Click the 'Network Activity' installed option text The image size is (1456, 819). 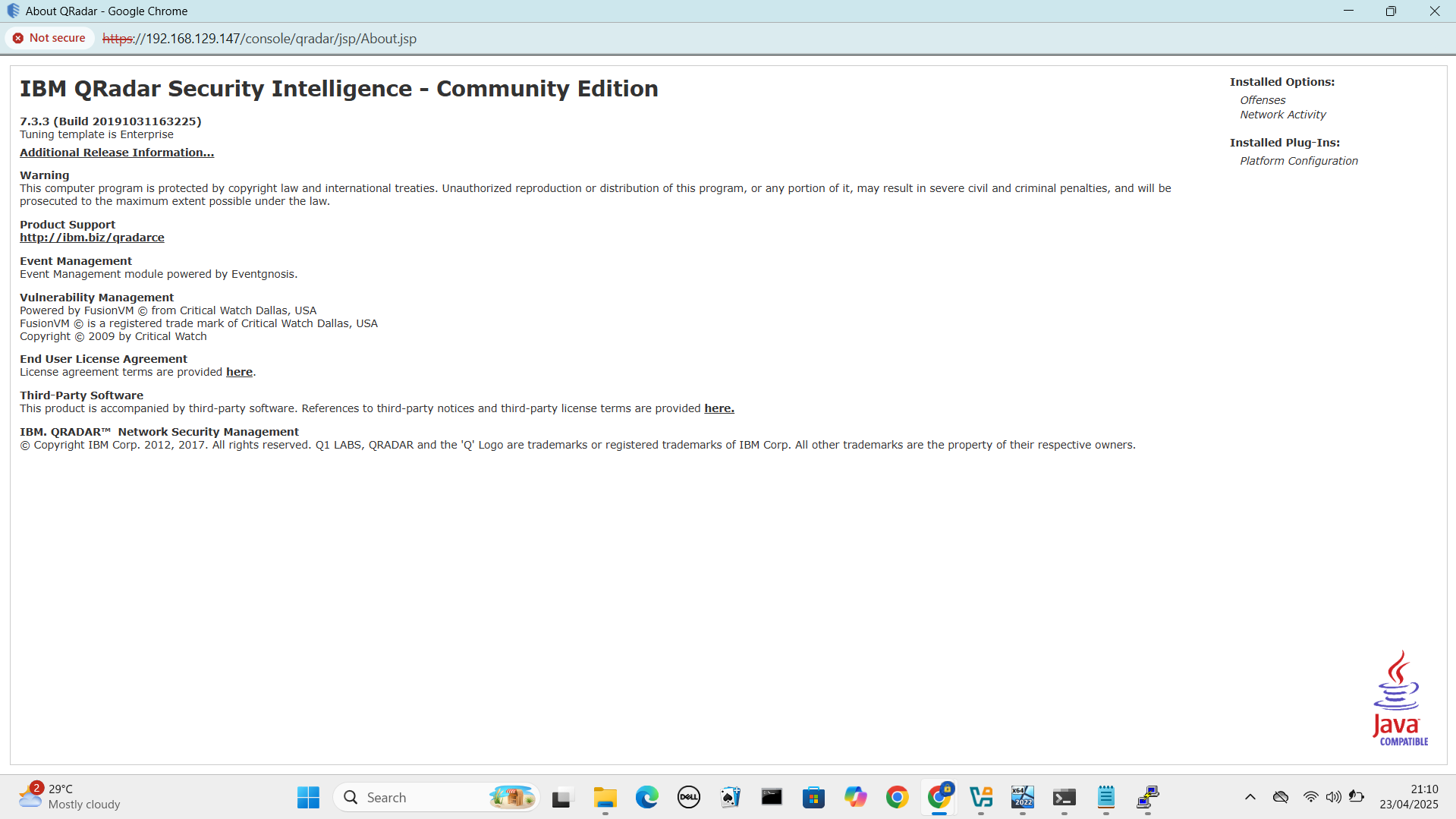(x=1283, y=115)
